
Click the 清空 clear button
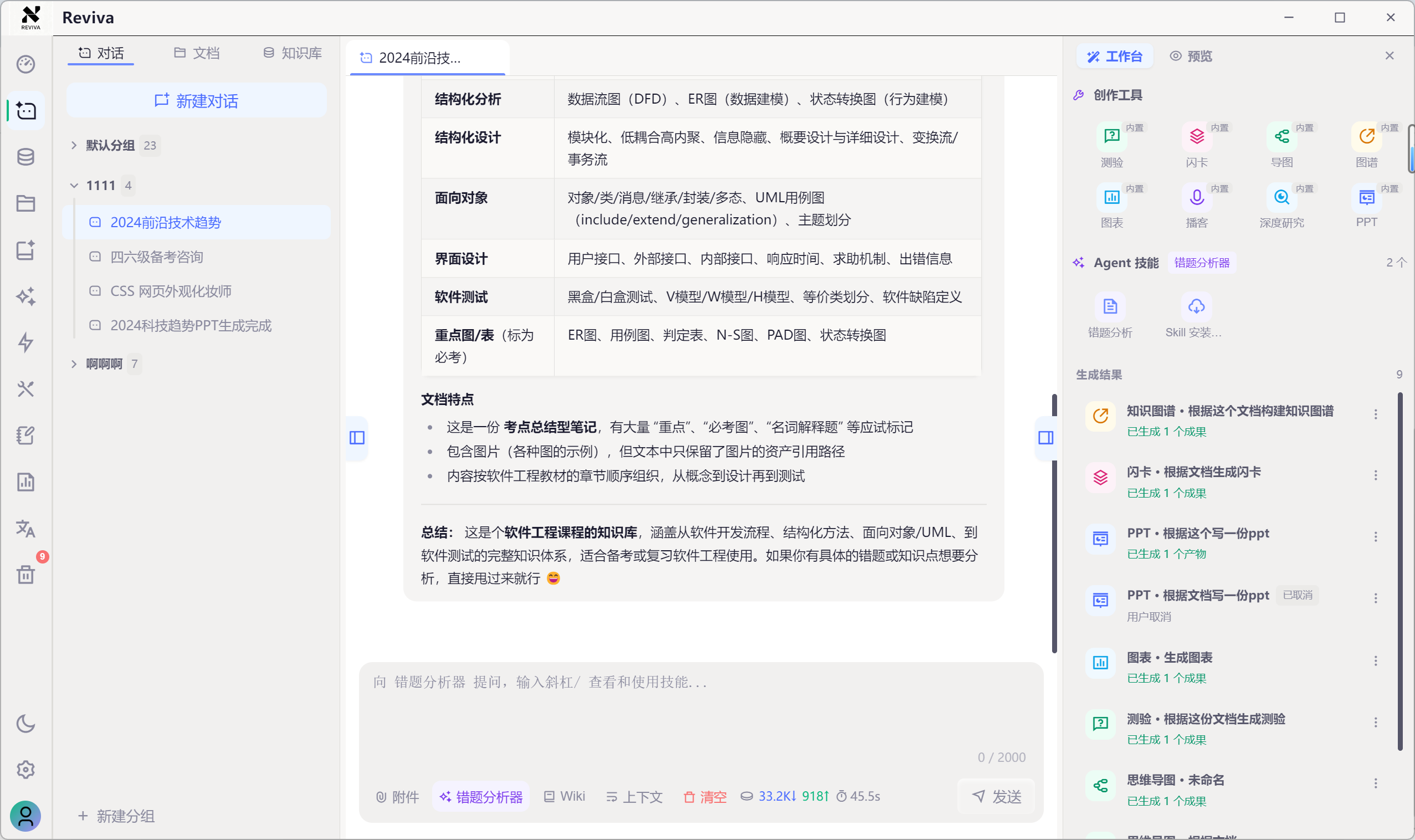(x=705, y=796)
